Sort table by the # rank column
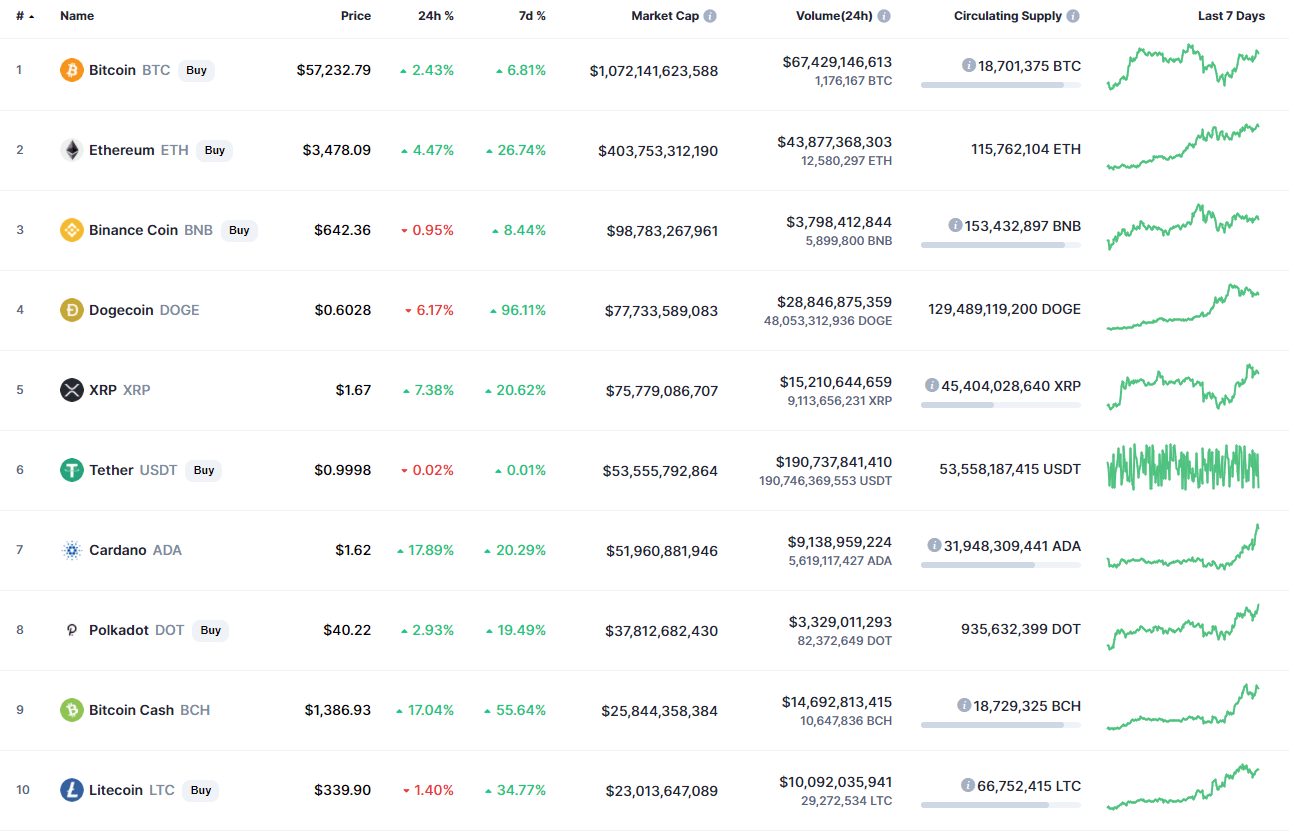The width and height of the screenshot is (1289, 831). (25, 16)
